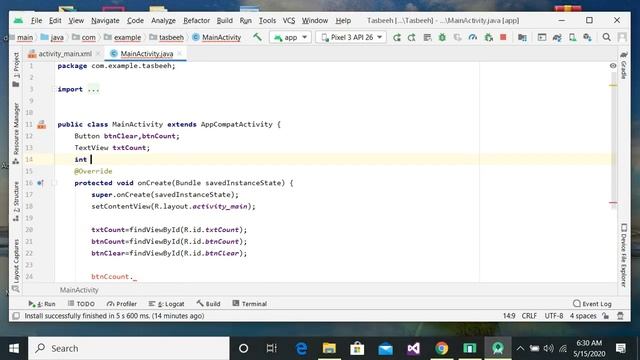Open the Tools menu

267,20
